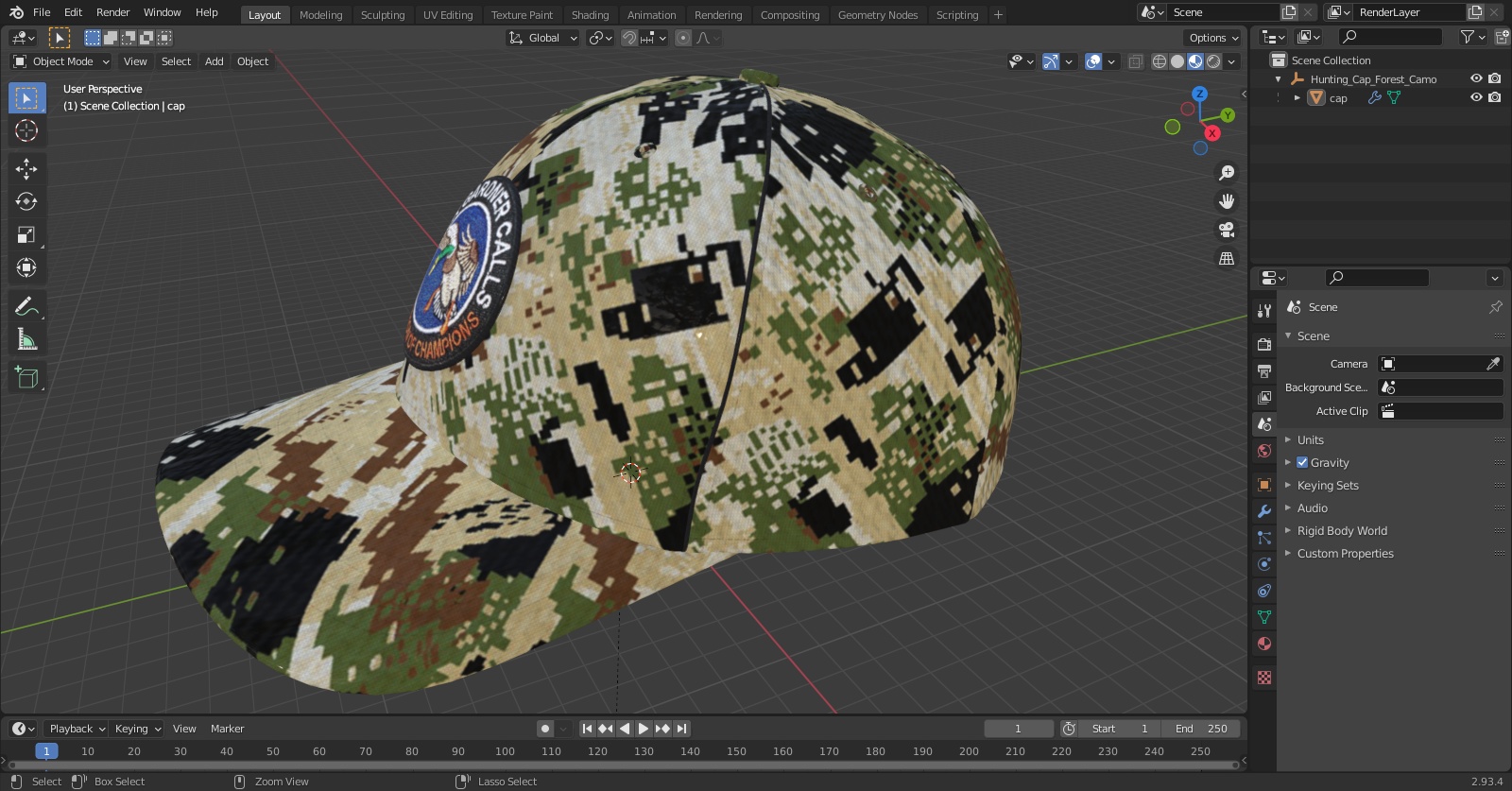Activate the Select Box tool

(x=26, y=97)
